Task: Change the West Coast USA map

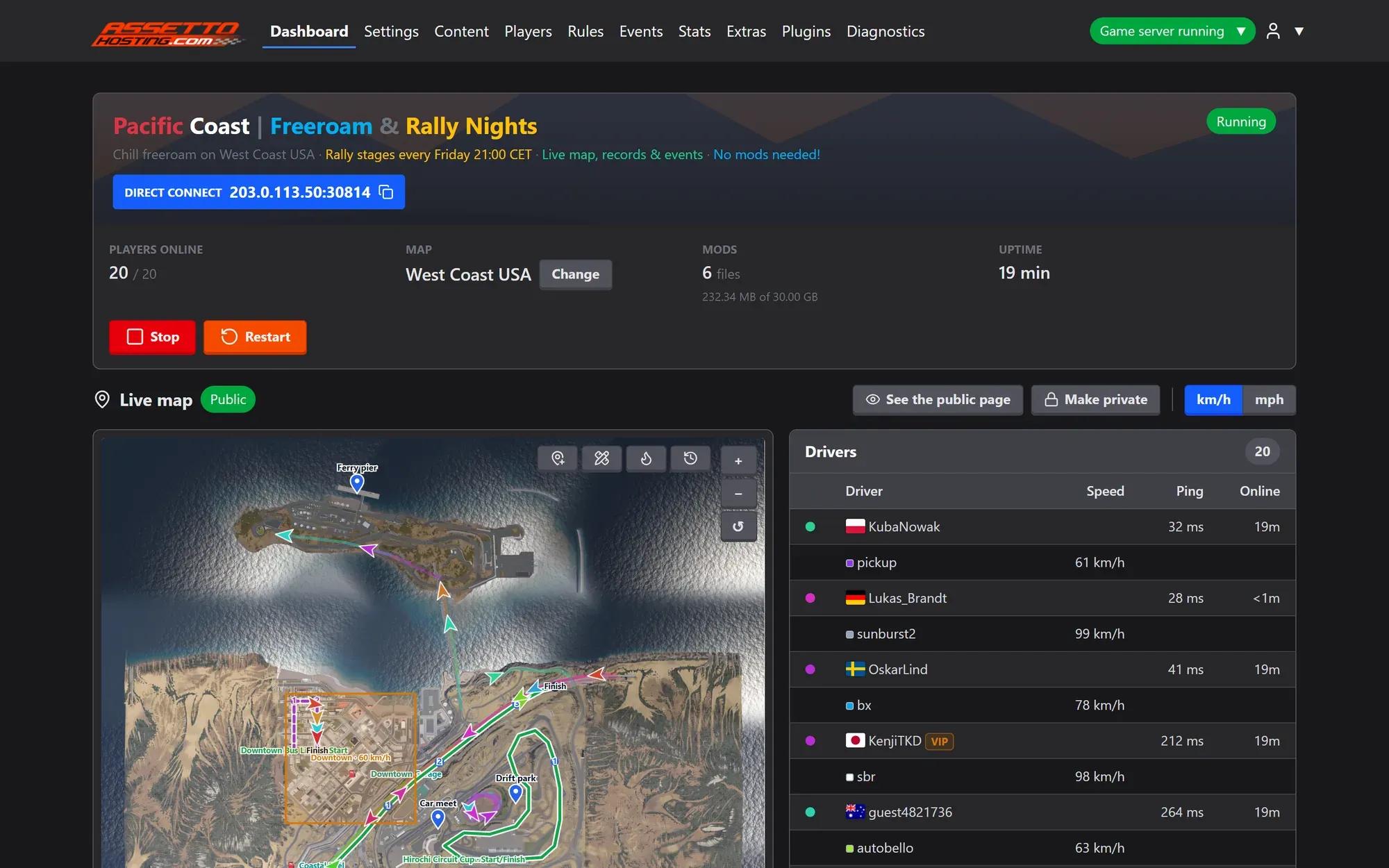Action: 575,274
